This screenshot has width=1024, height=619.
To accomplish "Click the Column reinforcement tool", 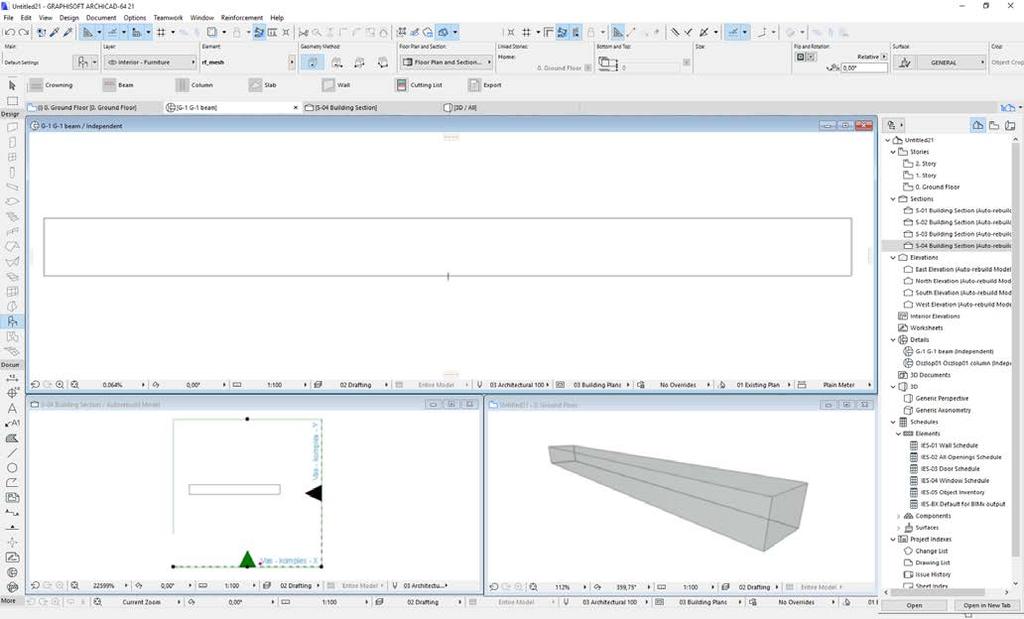I will click(x=195, y=85).
